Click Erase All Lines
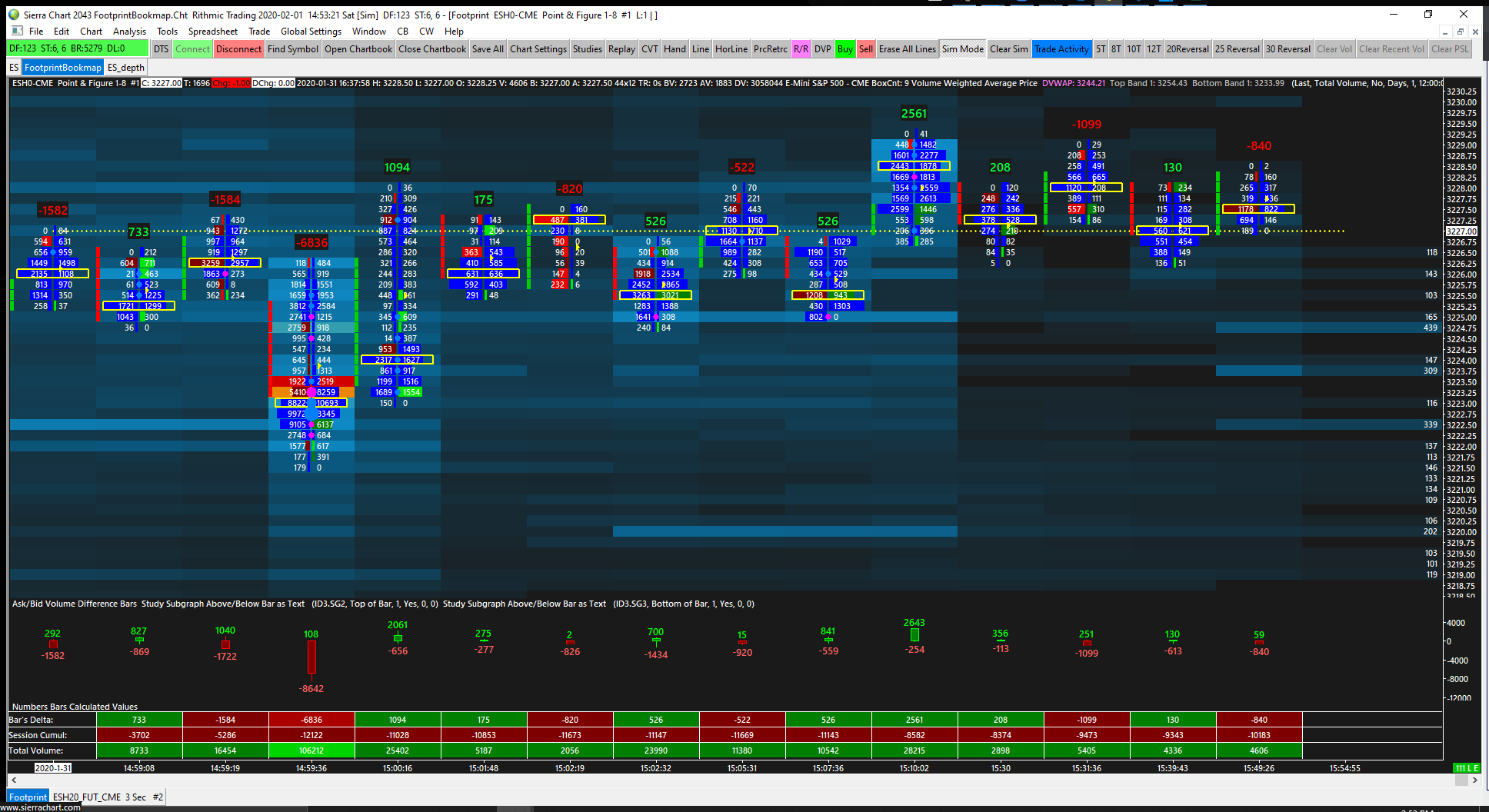 pyautogui.click(x=908, y=49)
